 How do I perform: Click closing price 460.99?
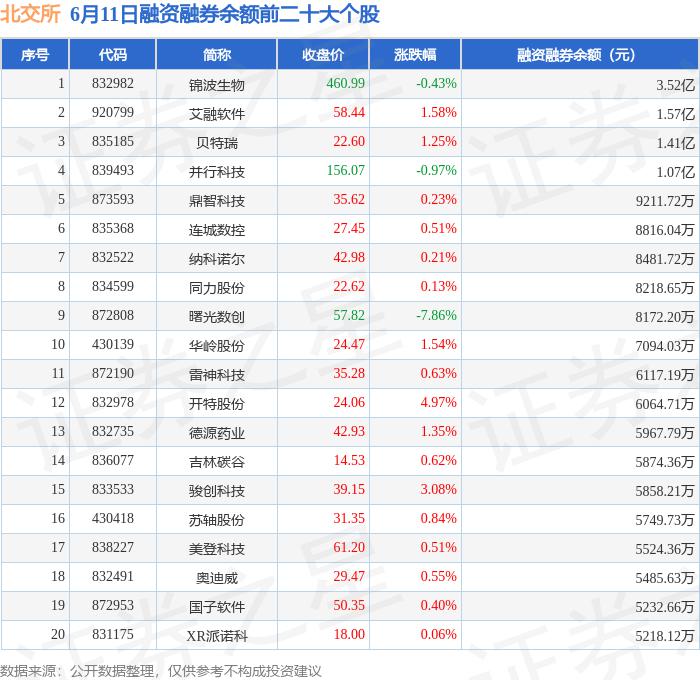345,83
